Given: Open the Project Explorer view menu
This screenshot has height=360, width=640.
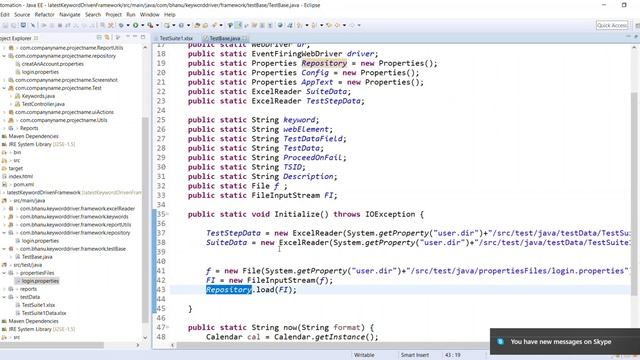Looking at the screenshot, I should point(118,38).
